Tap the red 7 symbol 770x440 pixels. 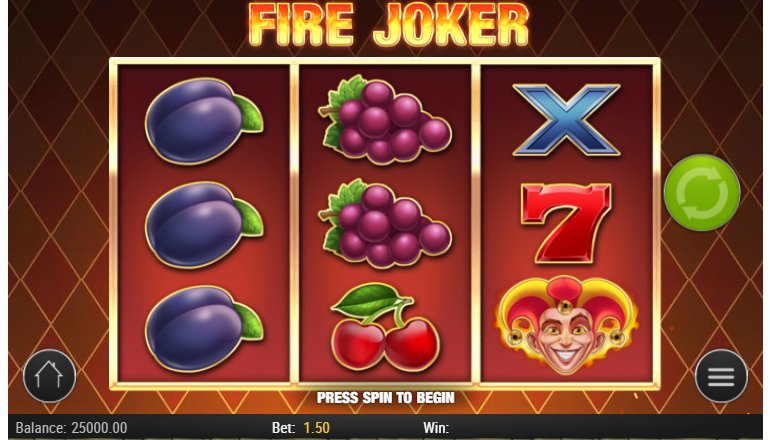click(x=566, y=223)
